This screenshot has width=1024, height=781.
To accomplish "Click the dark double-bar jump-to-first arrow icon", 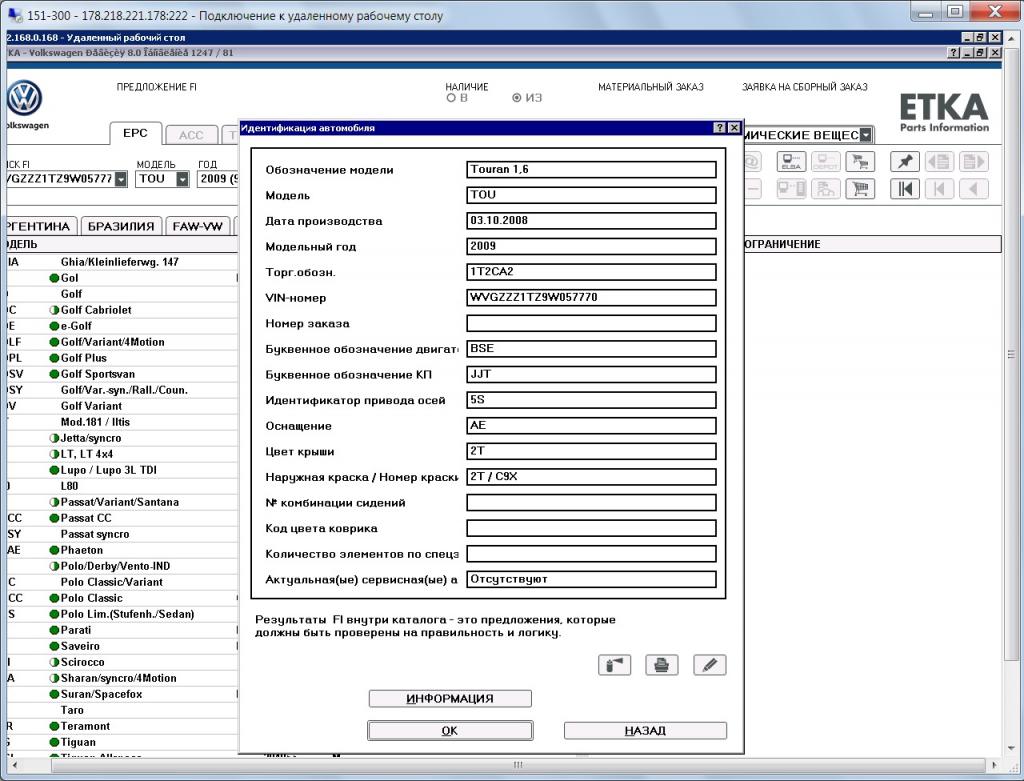I will point(905,189).
